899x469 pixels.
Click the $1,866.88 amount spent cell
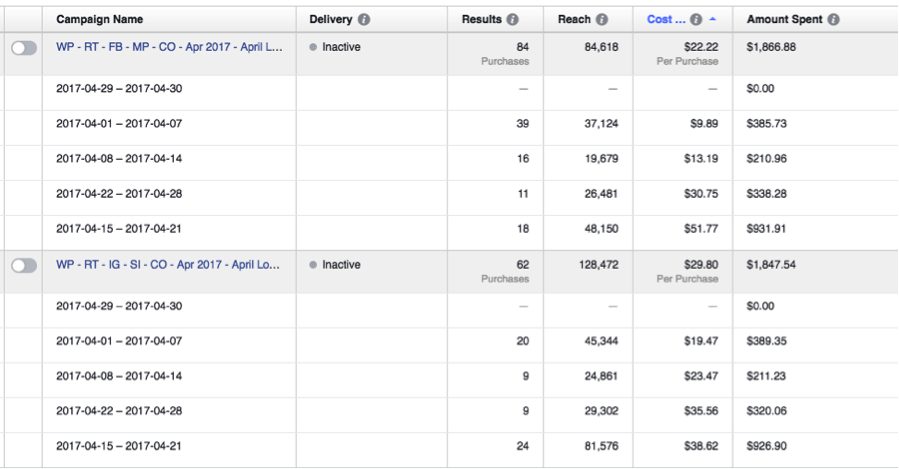(771, 47)
